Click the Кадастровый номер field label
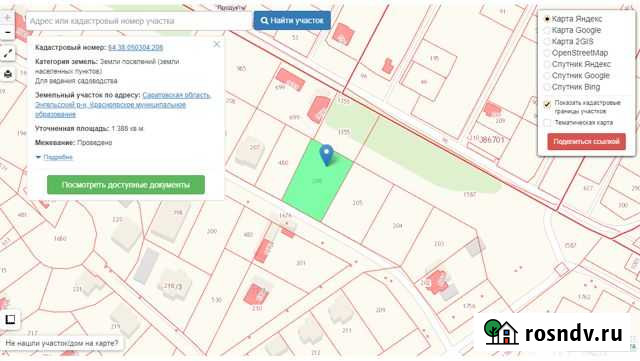Image resolution: width=640 pixels, height=361 pixels. 71,47
